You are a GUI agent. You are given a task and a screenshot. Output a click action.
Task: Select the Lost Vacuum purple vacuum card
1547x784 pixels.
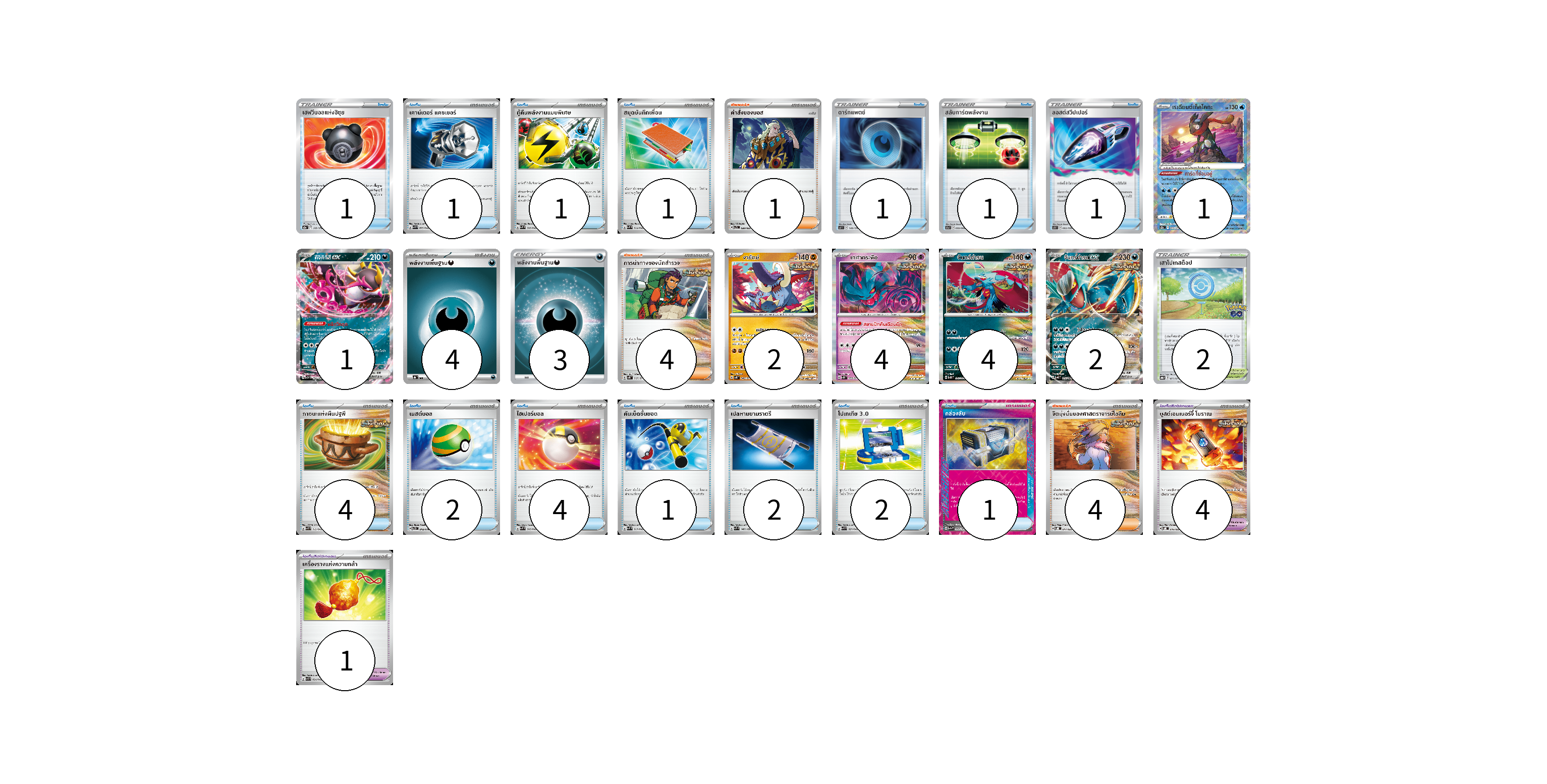tap(1093, 165)
